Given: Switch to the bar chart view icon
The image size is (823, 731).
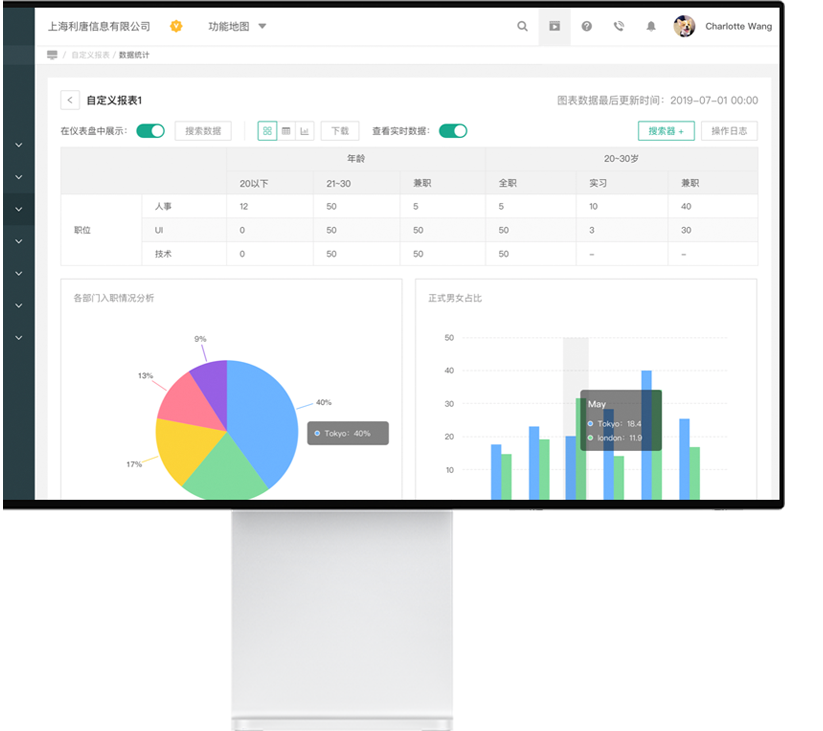Looking at the screenshot, I should click(305, 131).
